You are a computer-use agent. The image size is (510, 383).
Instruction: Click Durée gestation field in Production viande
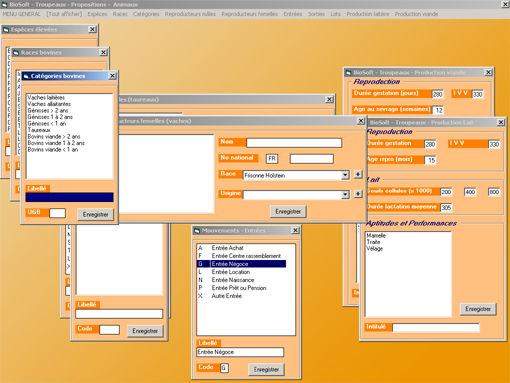tap(437, 94)
